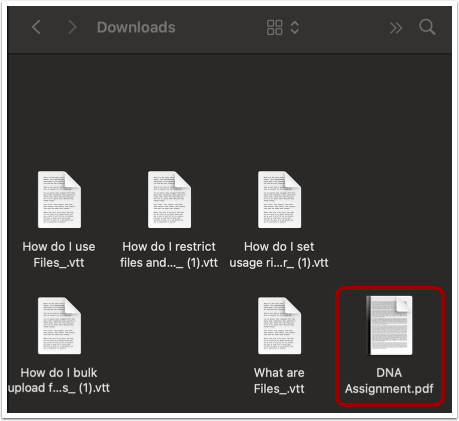Go forward with the right chevron button

coord(72,27)
